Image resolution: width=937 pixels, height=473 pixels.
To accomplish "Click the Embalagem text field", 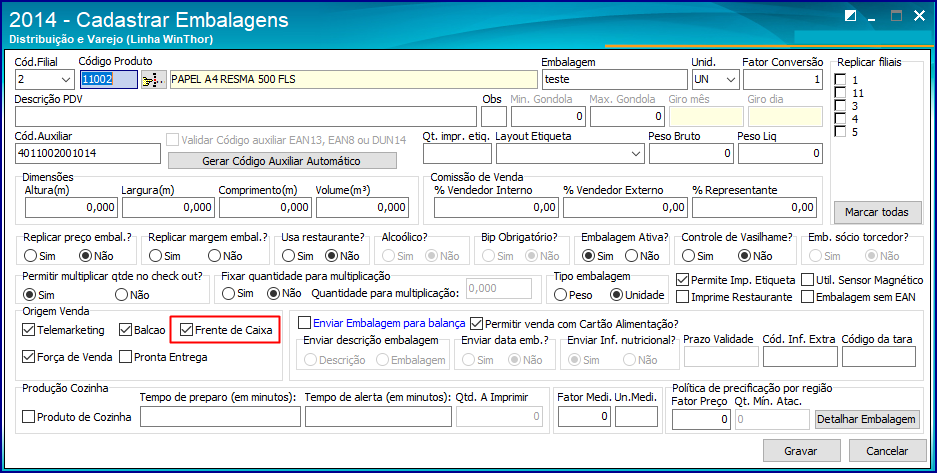I will [614, 79].
